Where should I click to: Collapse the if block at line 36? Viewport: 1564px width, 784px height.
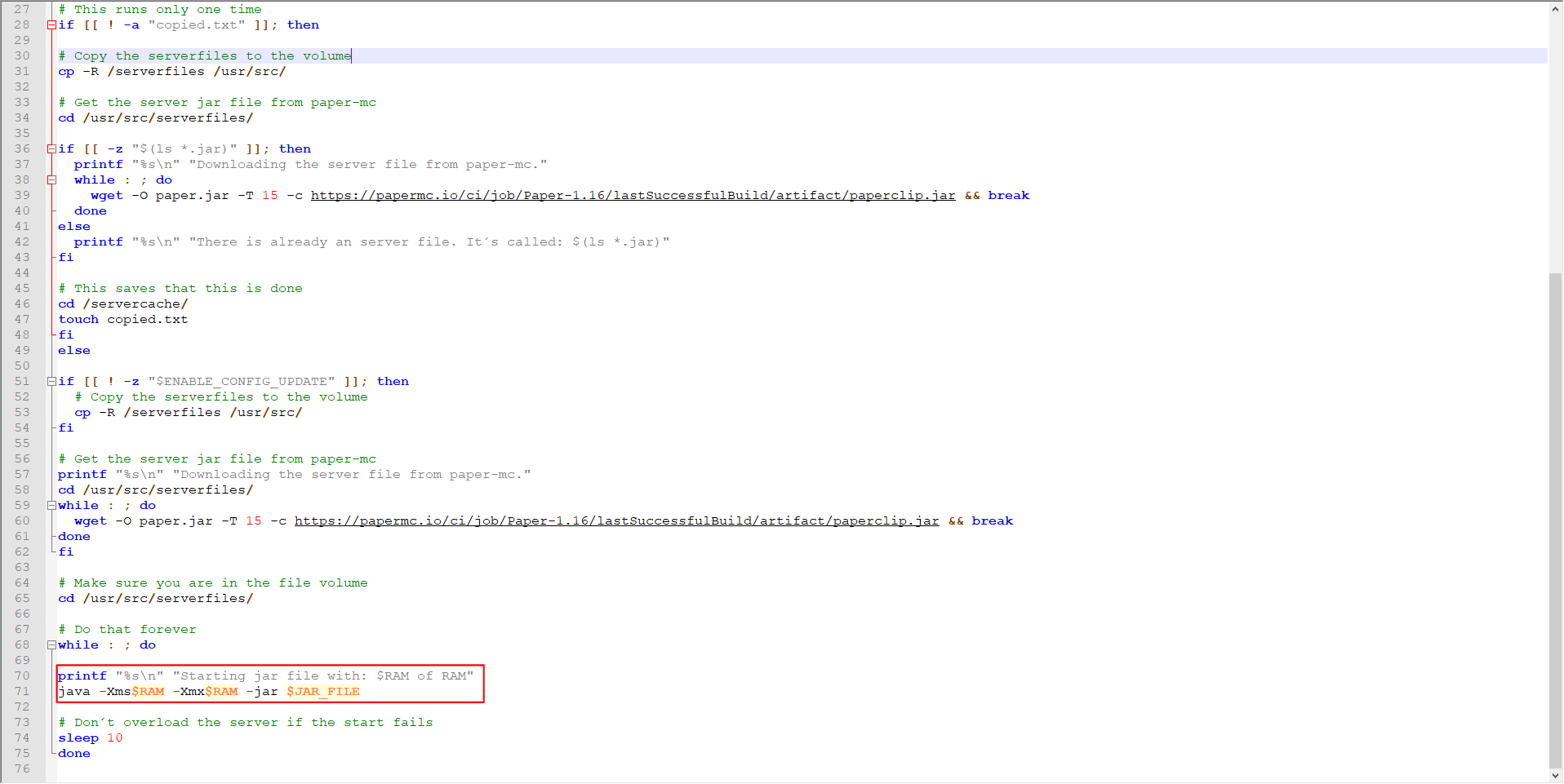[x=51, y=148]
